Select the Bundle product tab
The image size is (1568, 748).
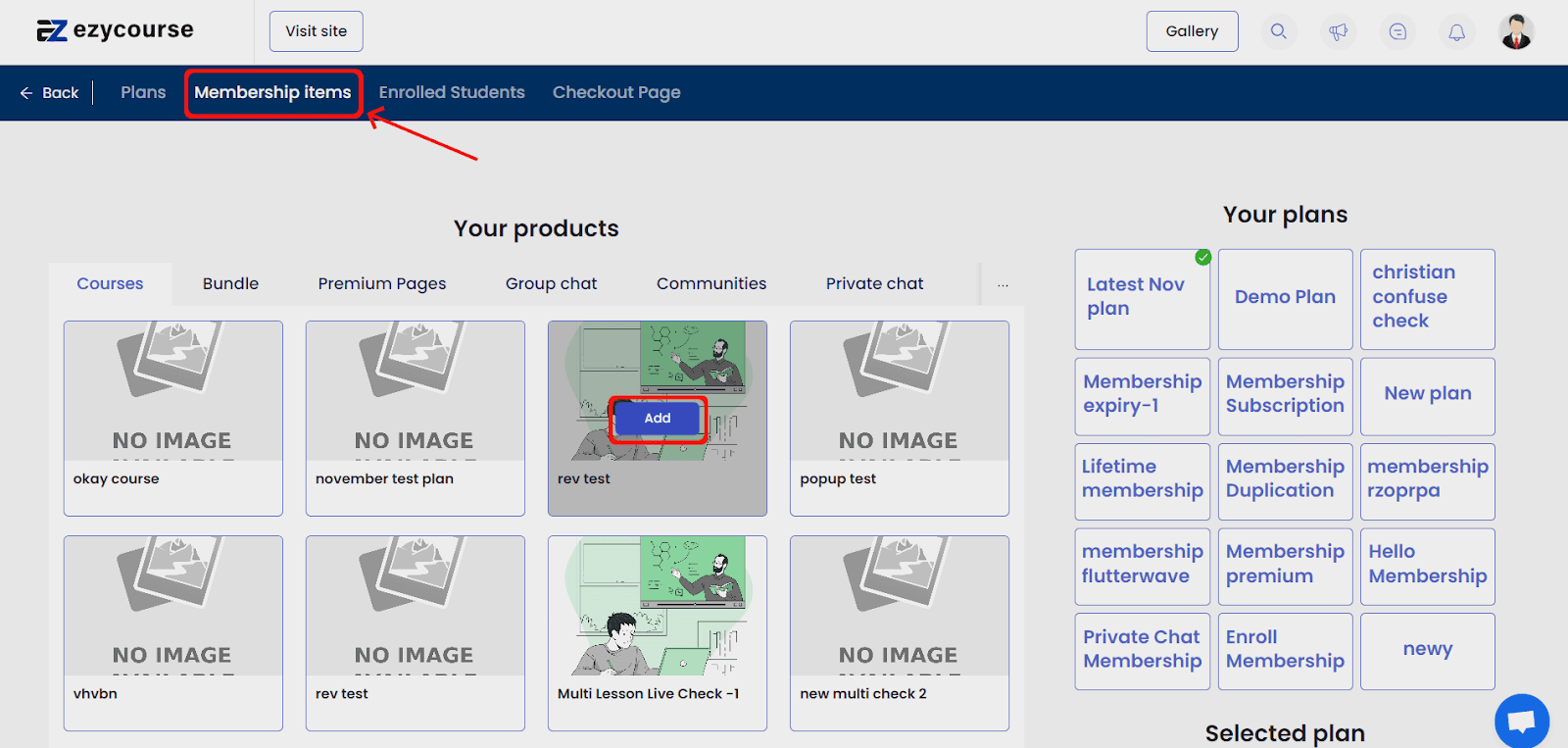(230, 283)
